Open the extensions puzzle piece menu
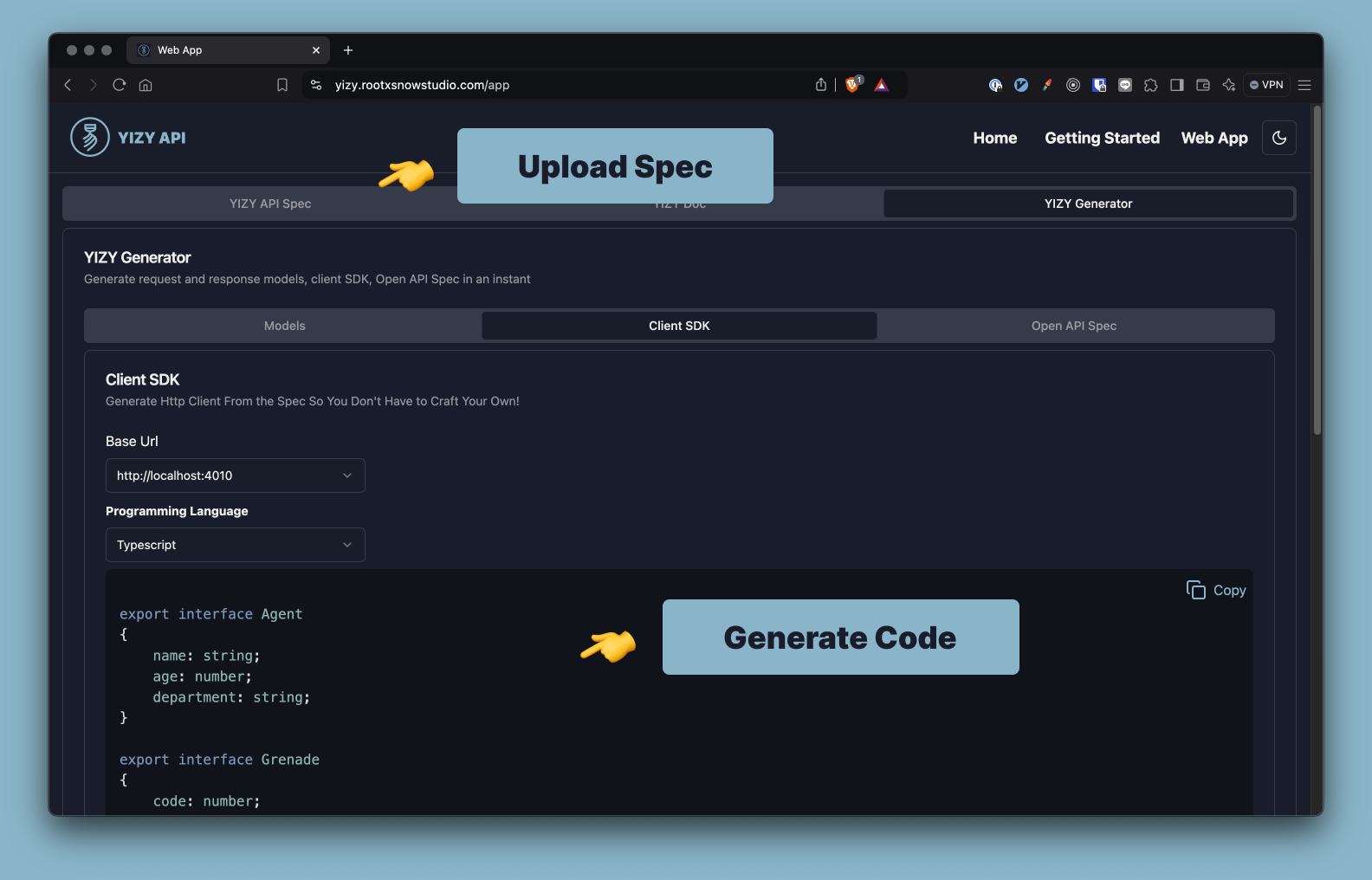 [x=1151, y=85]
